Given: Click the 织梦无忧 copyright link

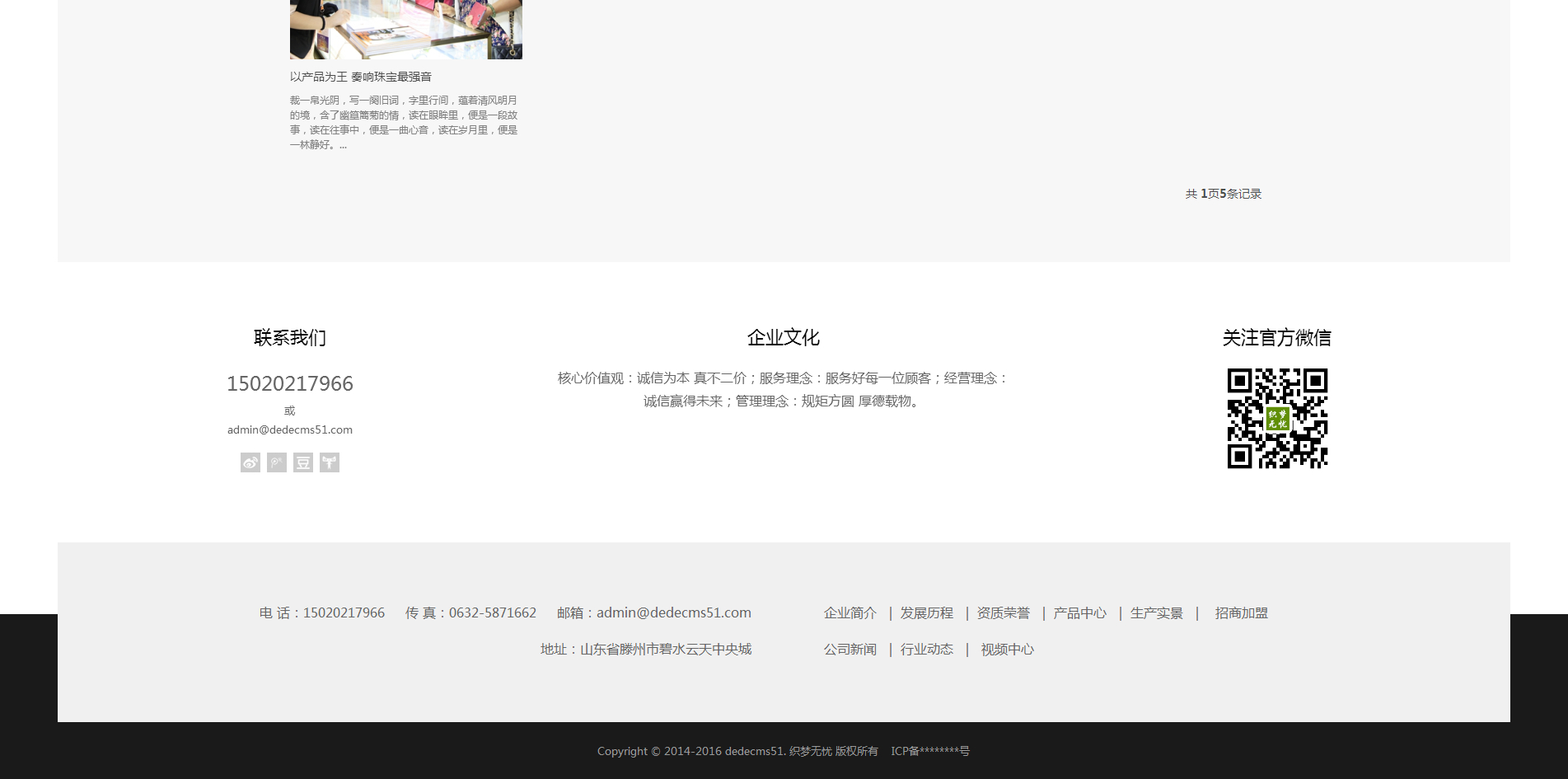Looking at the screenshot, I should 810,751.
